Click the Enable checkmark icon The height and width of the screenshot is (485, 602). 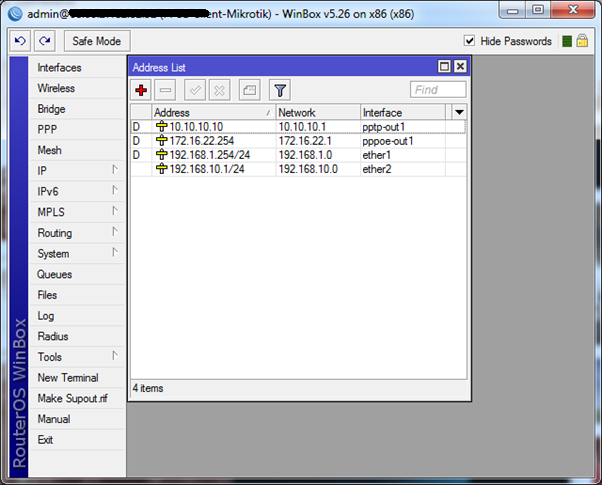pos(195,90)
